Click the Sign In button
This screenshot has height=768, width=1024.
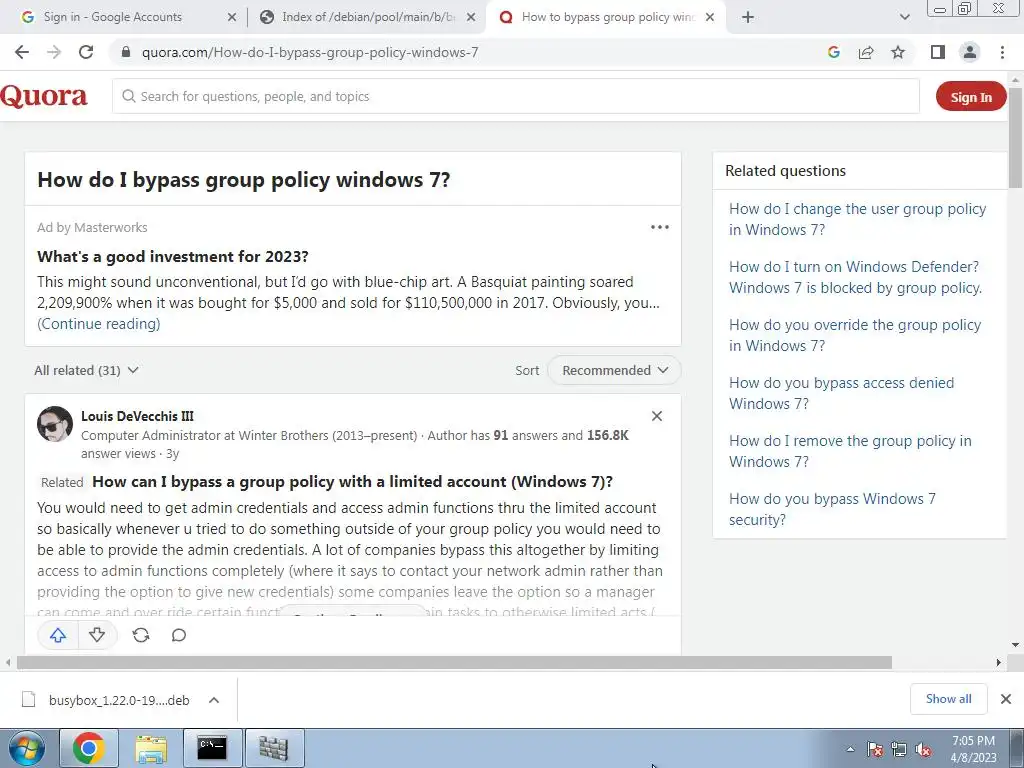pyautogui.click(x=971, y=97)
